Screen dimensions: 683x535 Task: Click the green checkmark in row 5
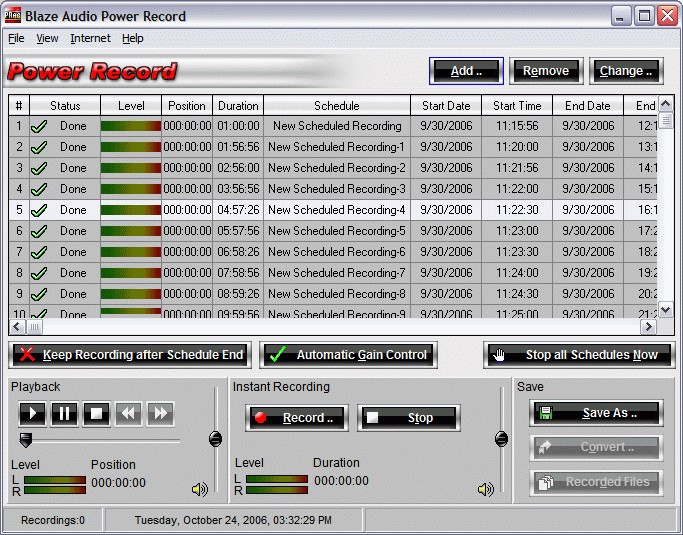coord(39,210)
